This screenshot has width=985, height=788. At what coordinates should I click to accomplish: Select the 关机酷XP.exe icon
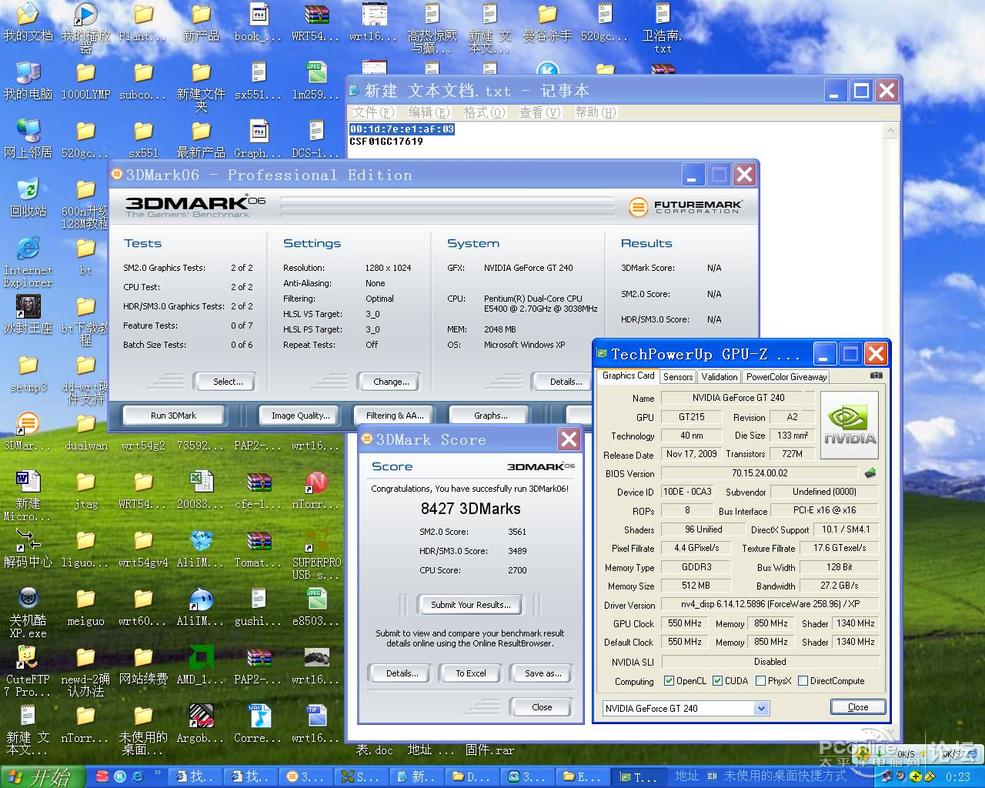pyautogui.click(x=27, y=613)
